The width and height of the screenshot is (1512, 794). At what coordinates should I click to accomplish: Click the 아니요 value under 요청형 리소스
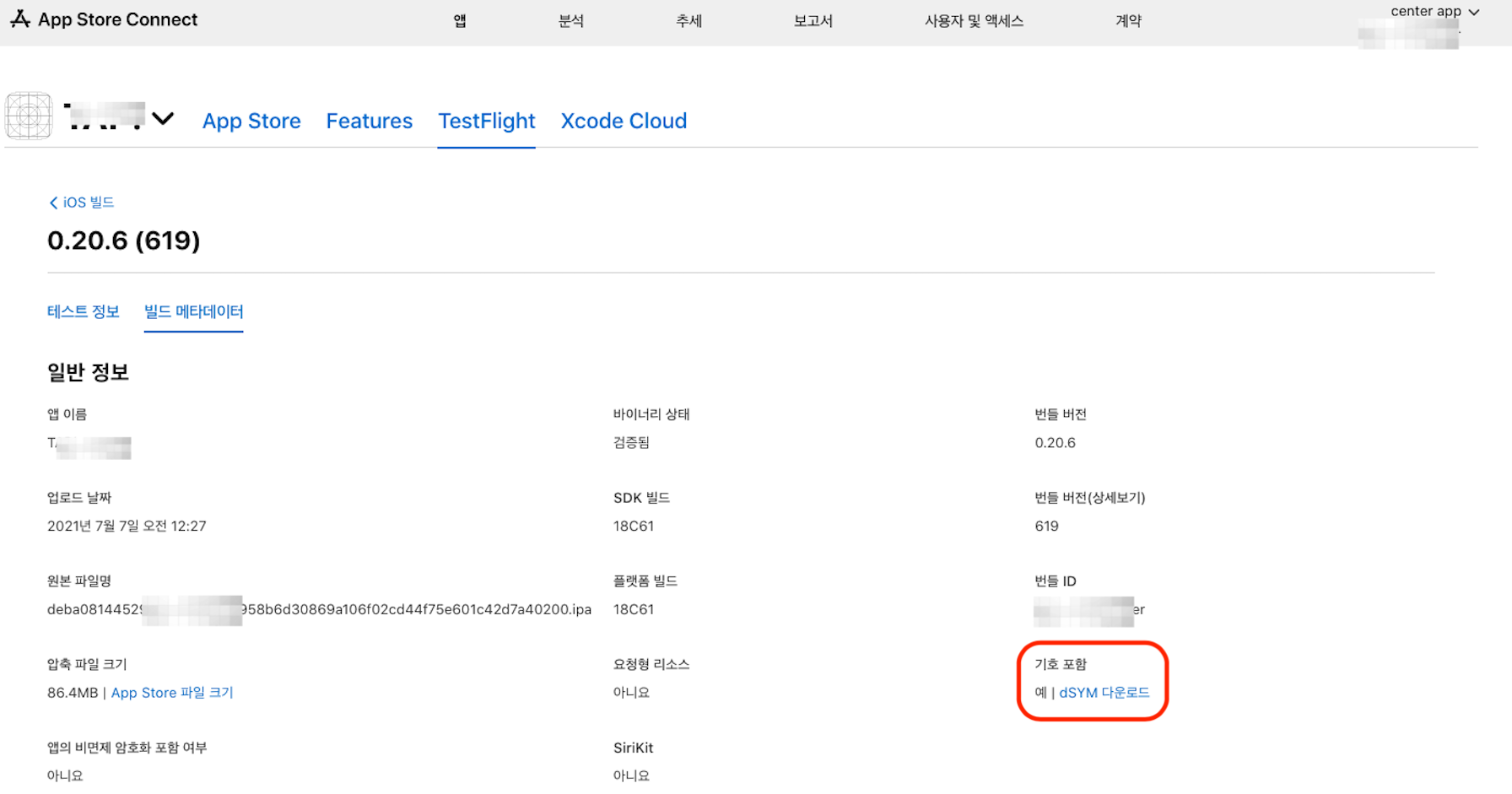(x=631, y=693)
